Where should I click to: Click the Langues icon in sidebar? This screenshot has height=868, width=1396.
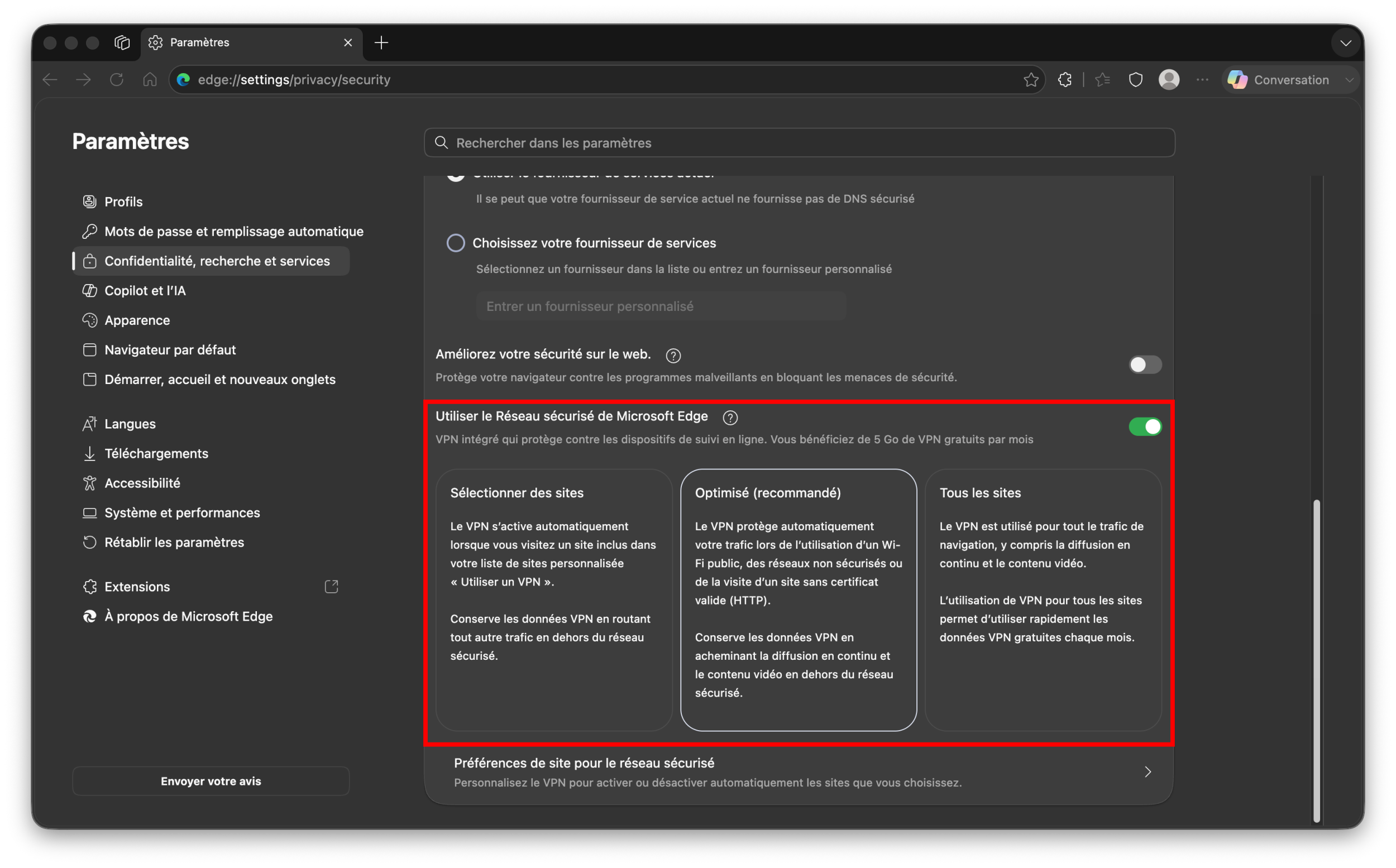coord(89,424)
